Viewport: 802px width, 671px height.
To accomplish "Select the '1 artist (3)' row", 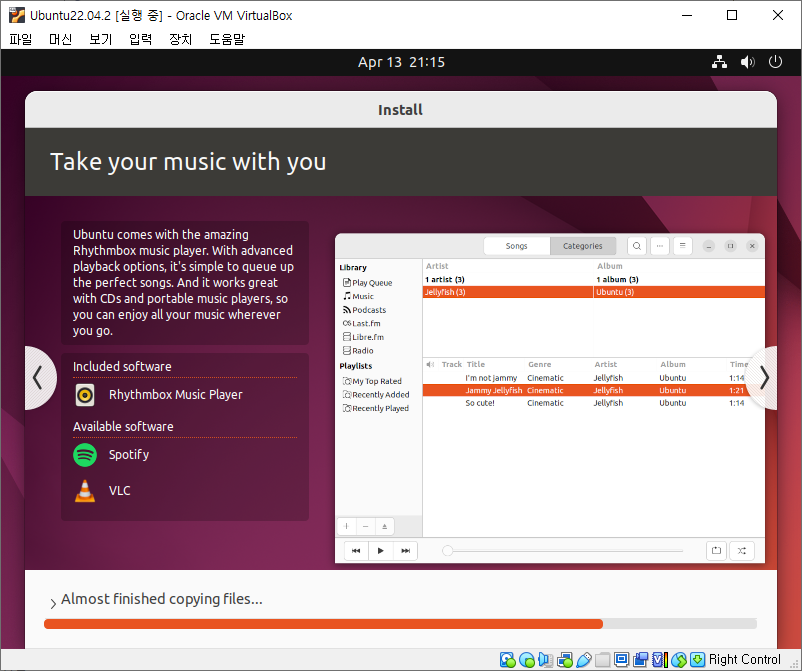I will point(507,280).
